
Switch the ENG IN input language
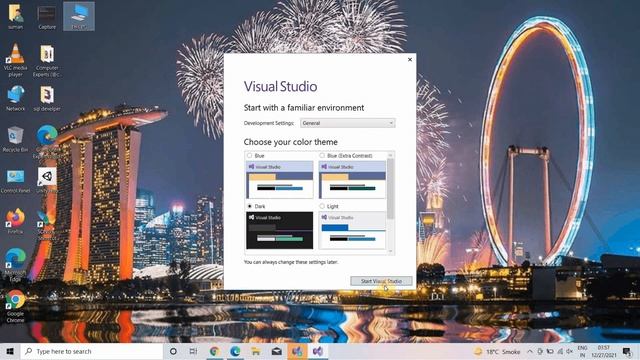tap(582, 351)
